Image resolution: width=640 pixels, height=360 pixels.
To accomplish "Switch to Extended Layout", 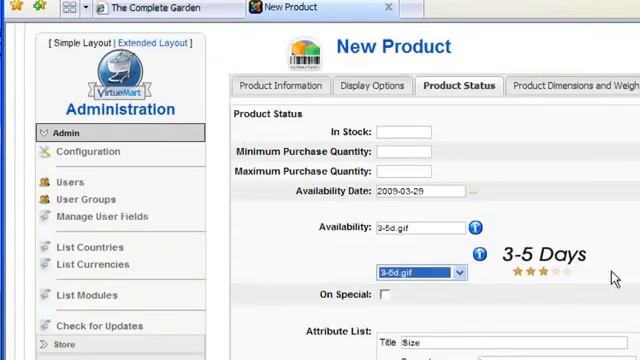I will click(153, 43).
